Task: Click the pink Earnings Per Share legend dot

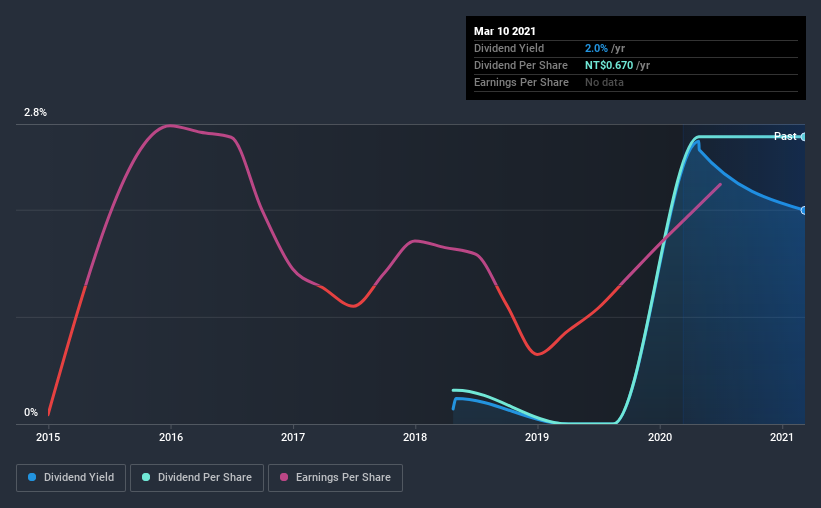Action: 284,477
